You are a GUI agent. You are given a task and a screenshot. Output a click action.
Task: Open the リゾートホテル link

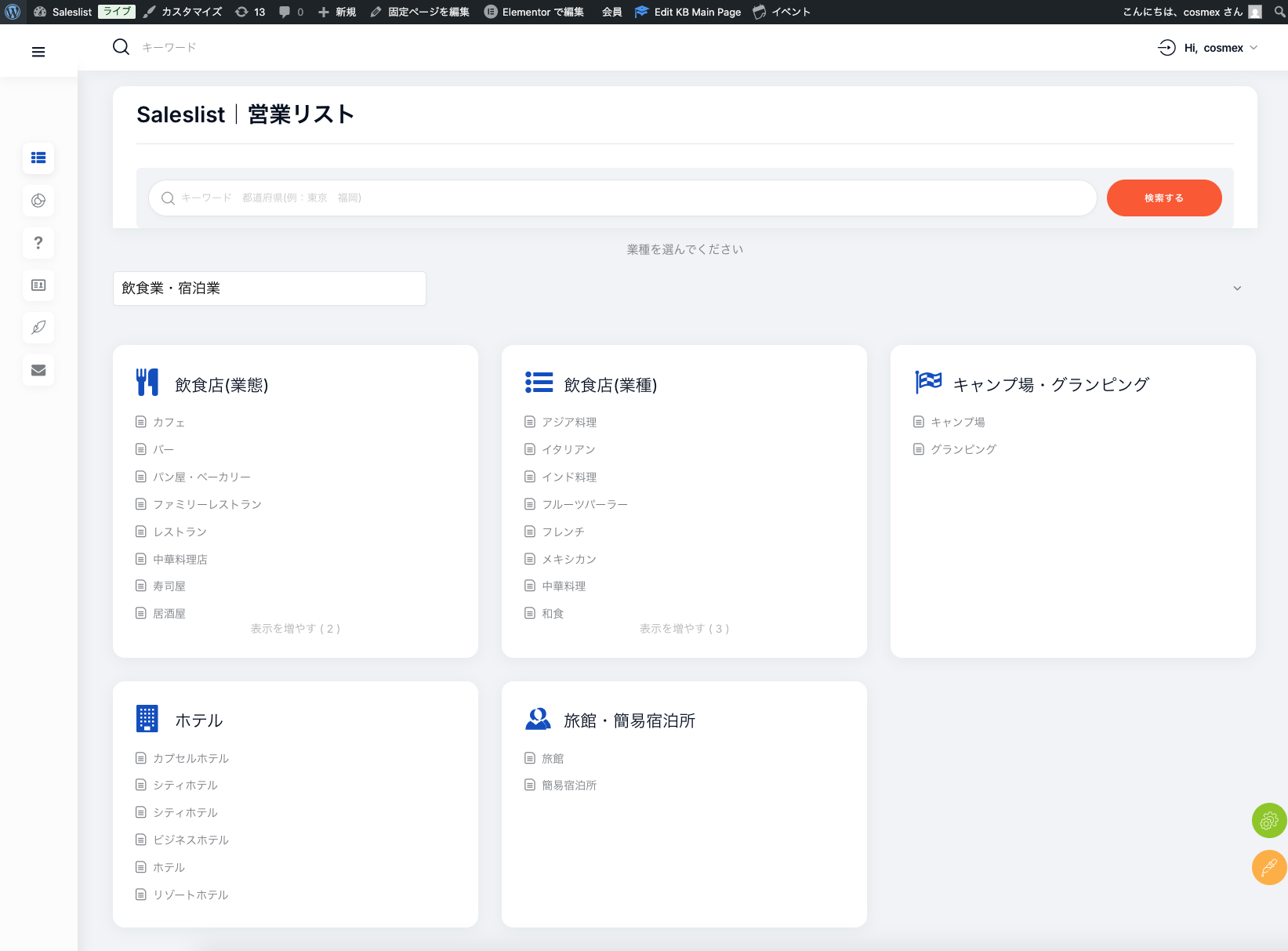click(x=190, y=895)
